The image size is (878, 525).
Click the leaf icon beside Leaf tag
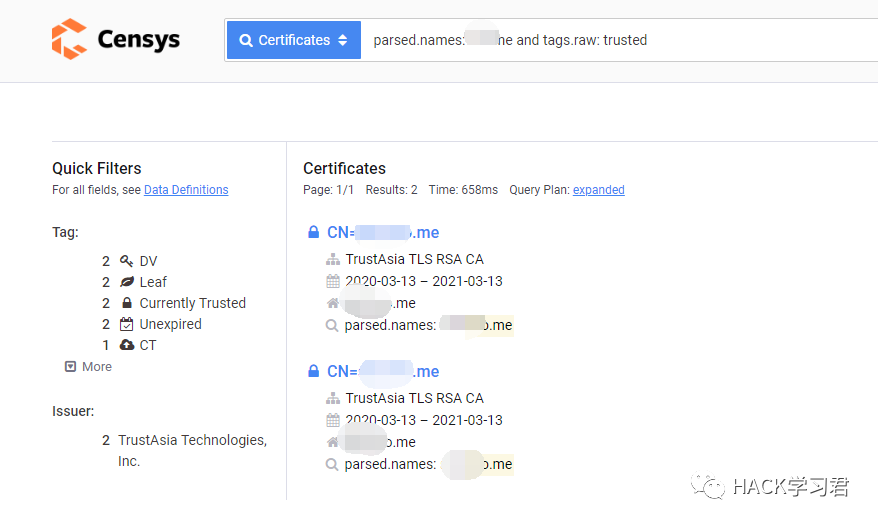pyautogui.click(x=127, y=282)
